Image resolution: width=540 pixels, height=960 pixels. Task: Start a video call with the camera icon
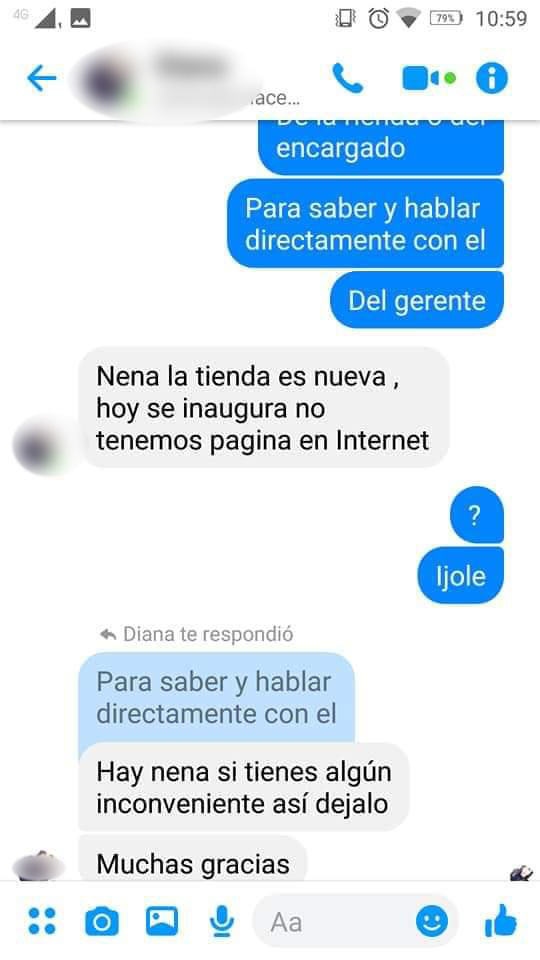click(x=428, y=78)
